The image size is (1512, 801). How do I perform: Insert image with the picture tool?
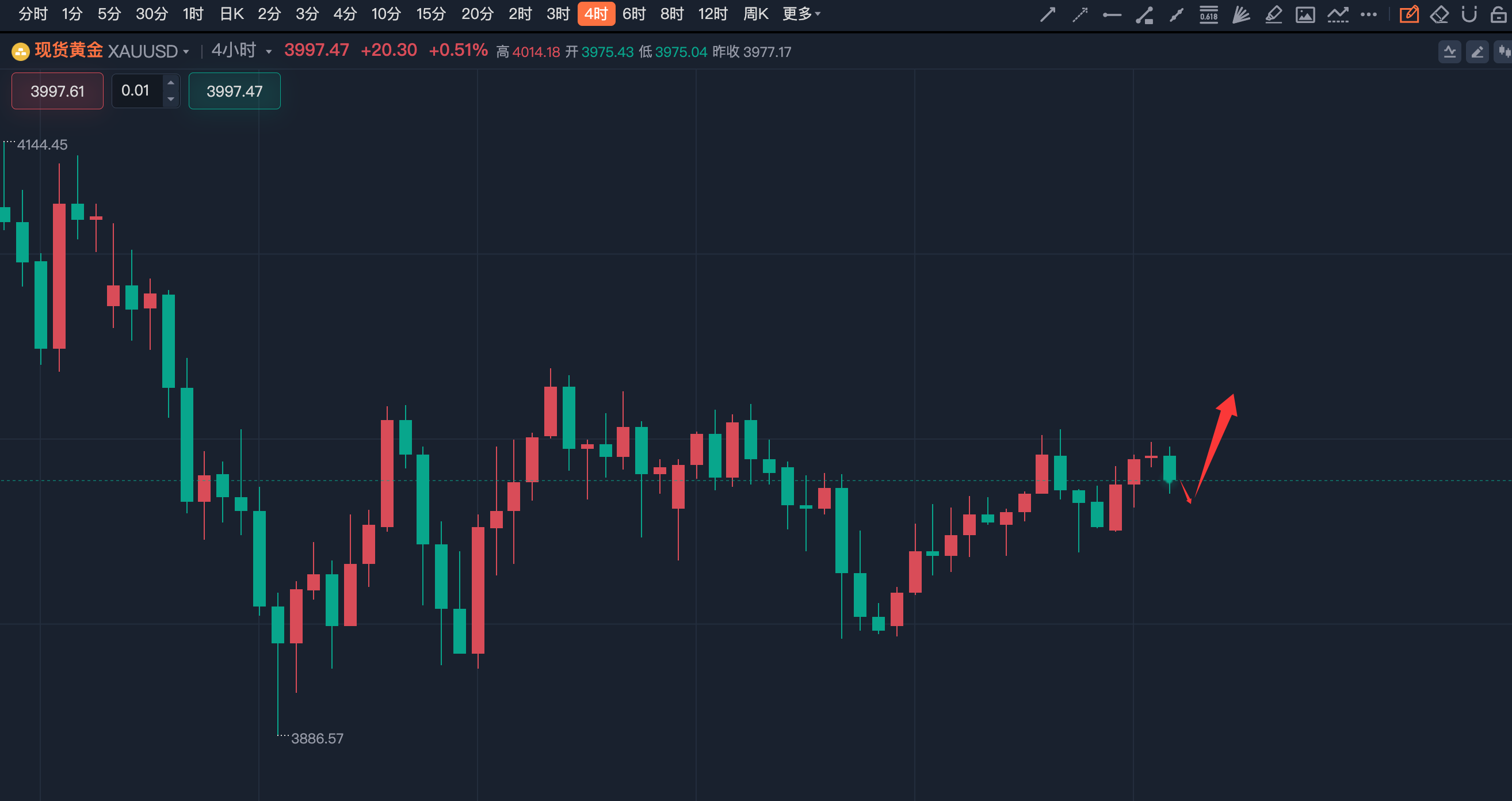[x=1305, y=14]
